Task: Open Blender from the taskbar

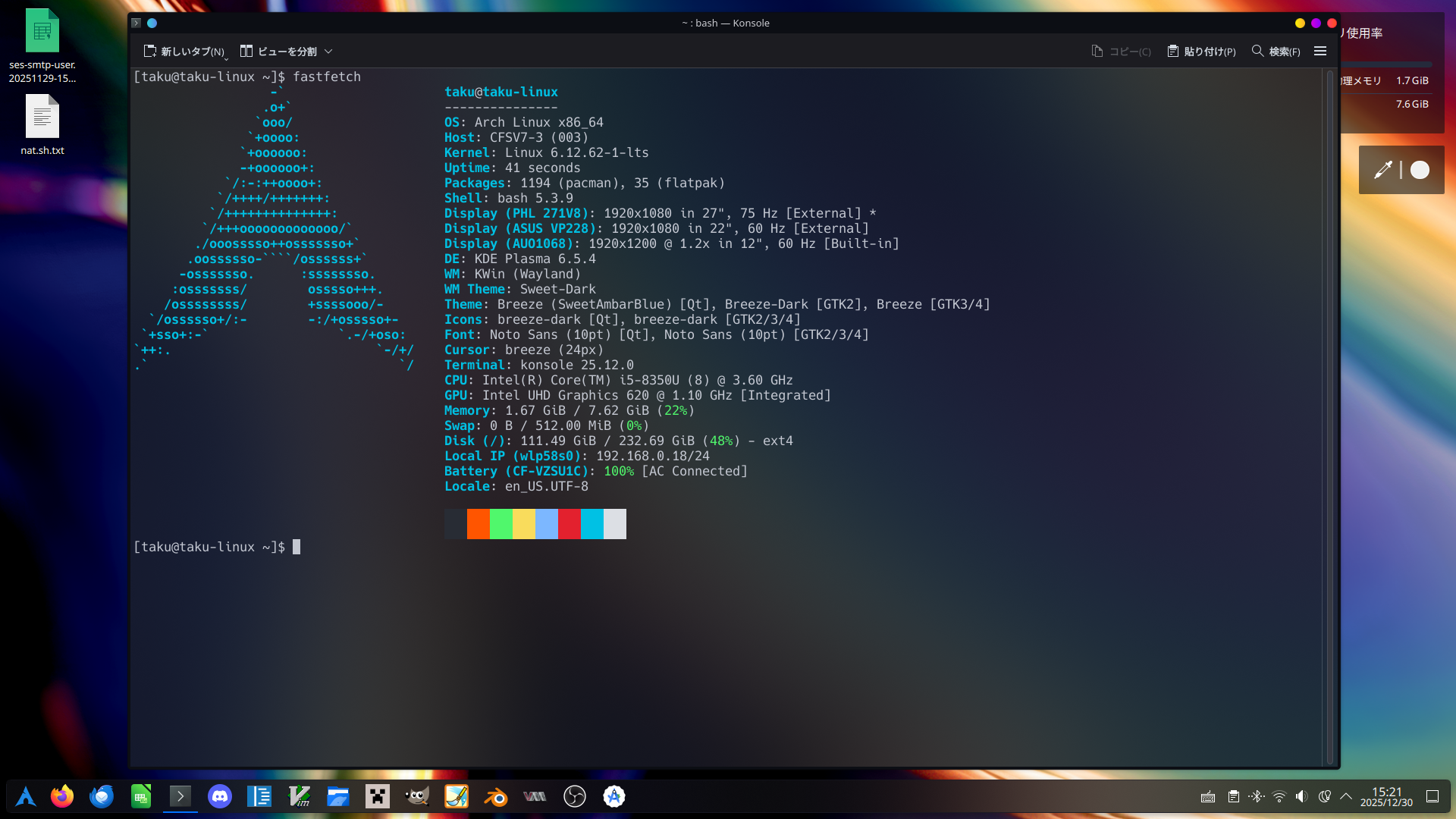Action: click(496, 796)
